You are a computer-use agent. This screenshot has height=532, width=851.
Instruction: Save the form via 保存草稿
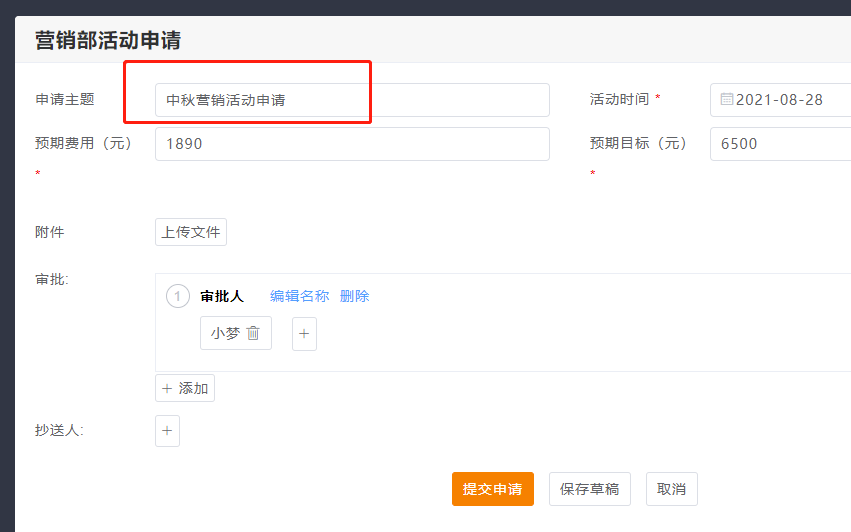[589, 489]
